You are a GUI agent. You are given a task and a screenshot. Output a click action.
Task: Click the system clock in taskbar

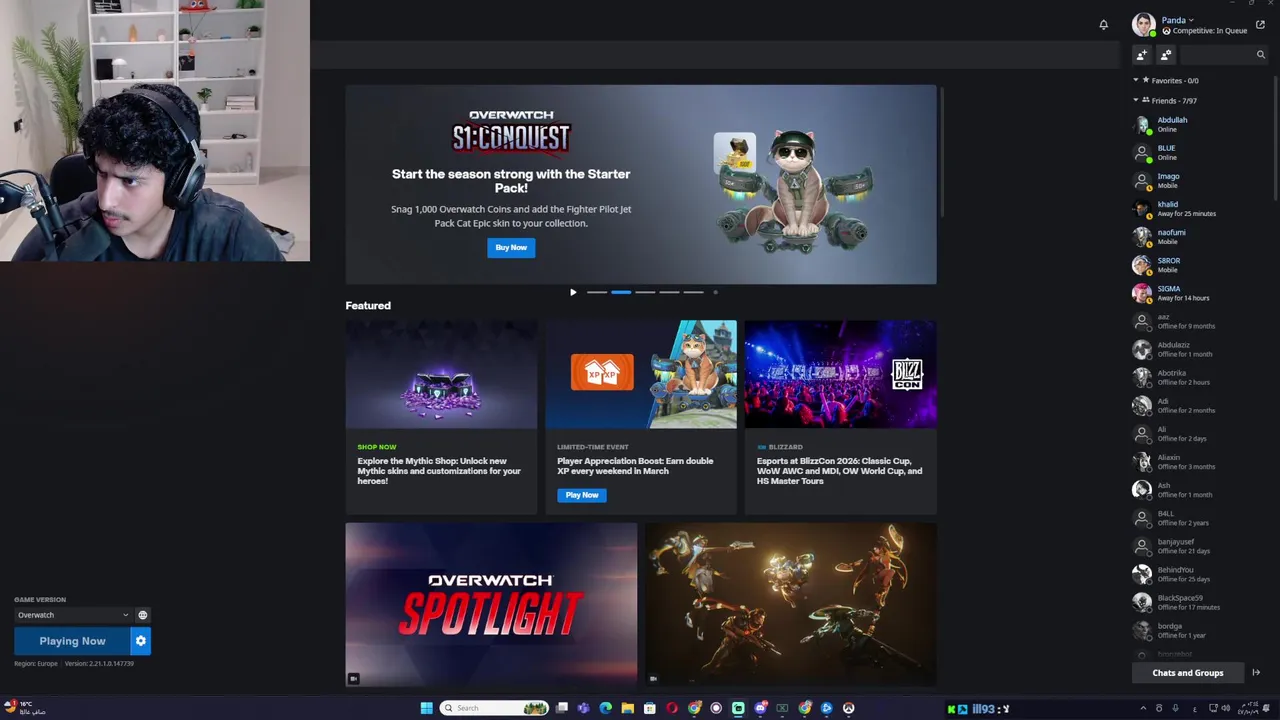tap(1248, 708)
